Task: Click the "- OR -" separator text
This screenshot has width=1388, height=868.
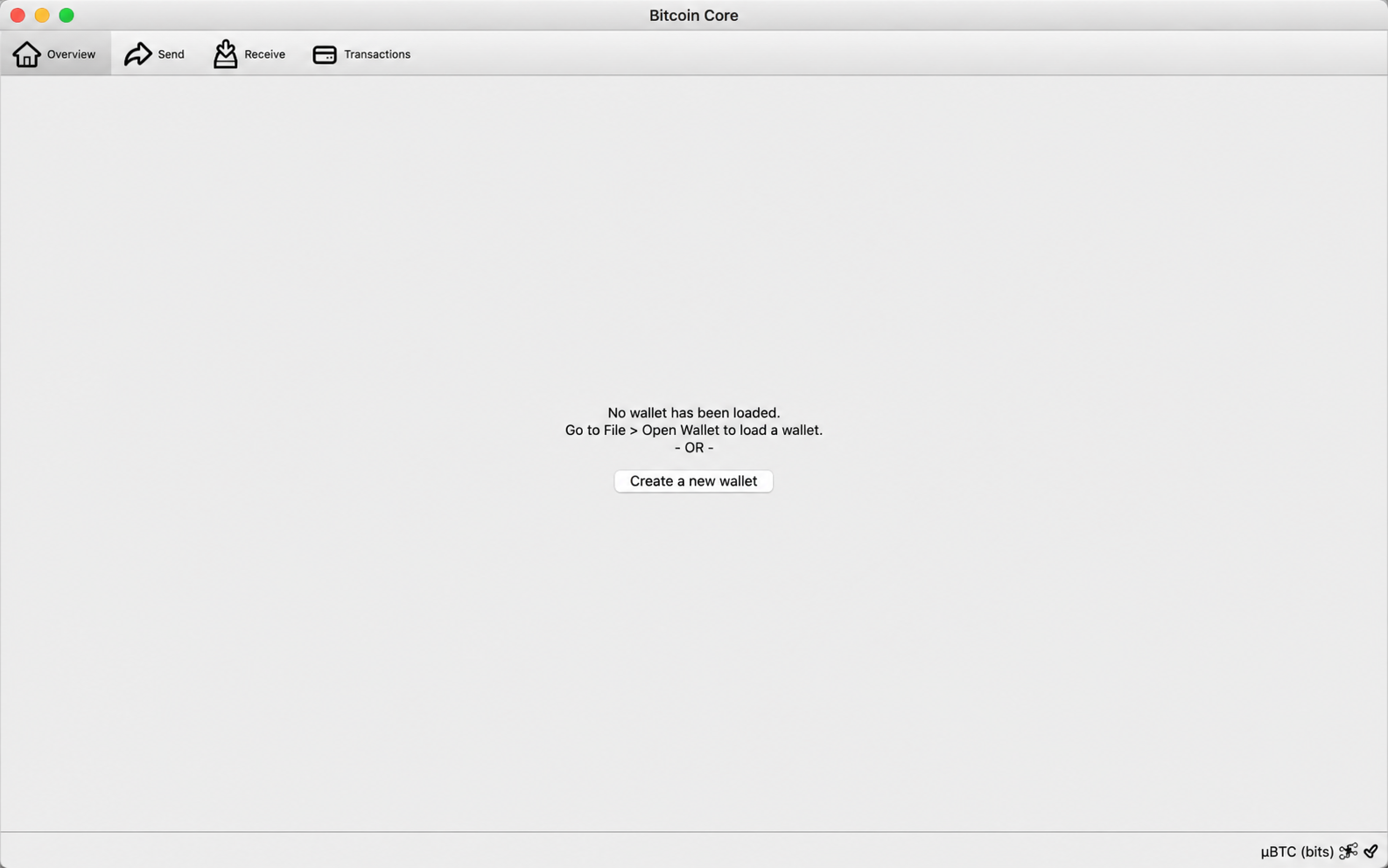Action: pyautogui.click(x=694, y=448)
